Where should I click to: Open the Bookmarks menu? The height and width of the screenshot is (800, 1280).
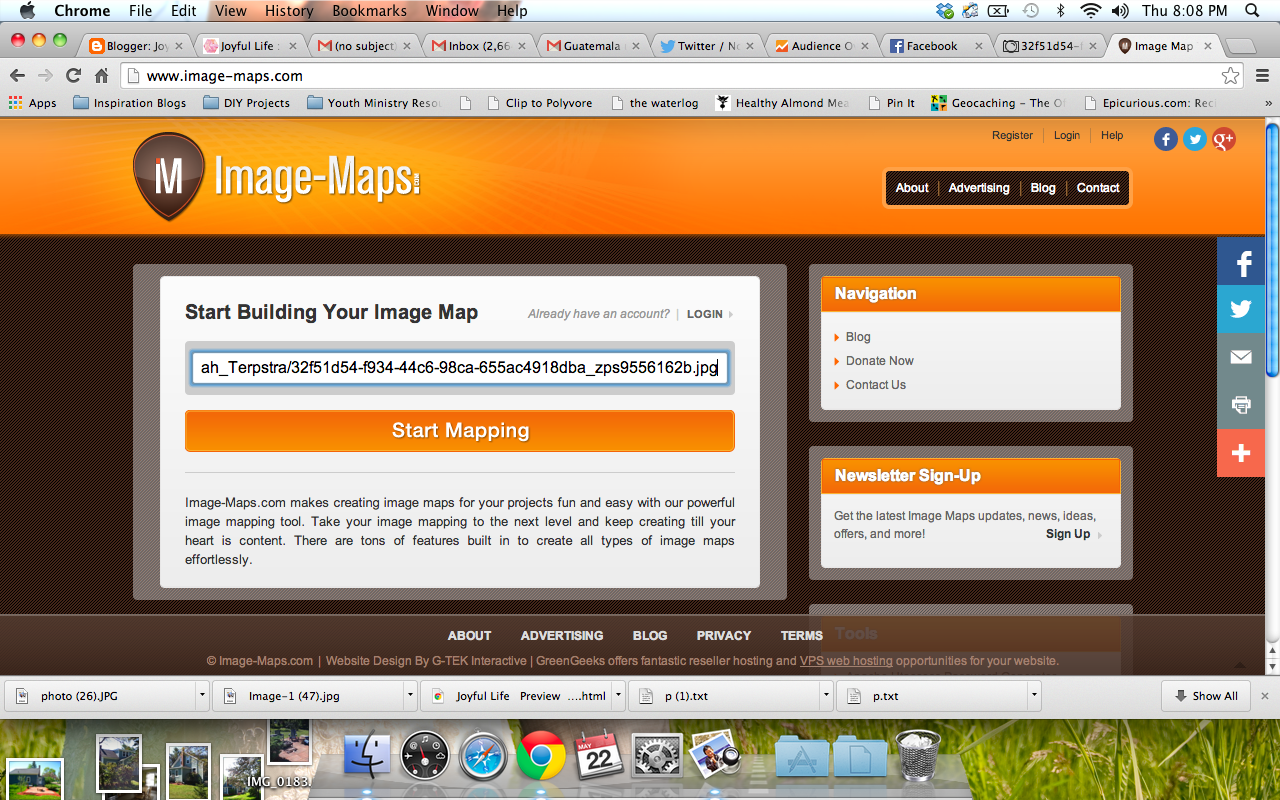click(x=369, y=11)
